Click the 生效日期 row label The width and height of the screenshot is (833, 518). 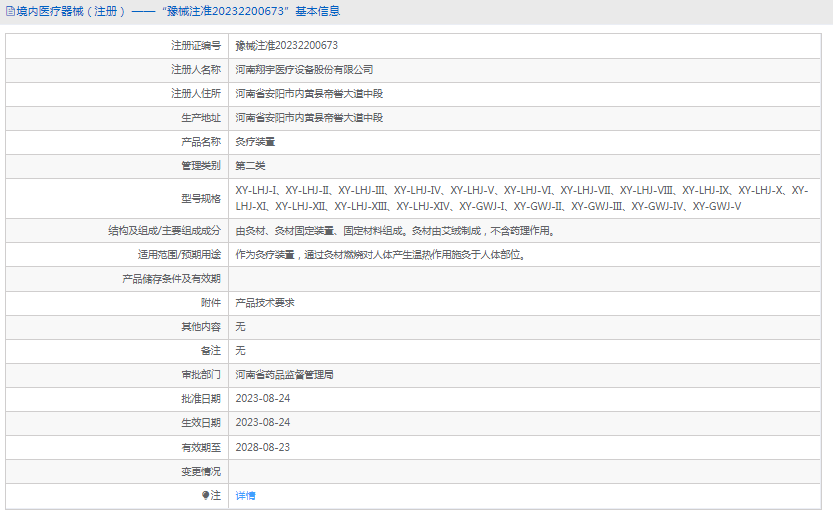point(201,422)
